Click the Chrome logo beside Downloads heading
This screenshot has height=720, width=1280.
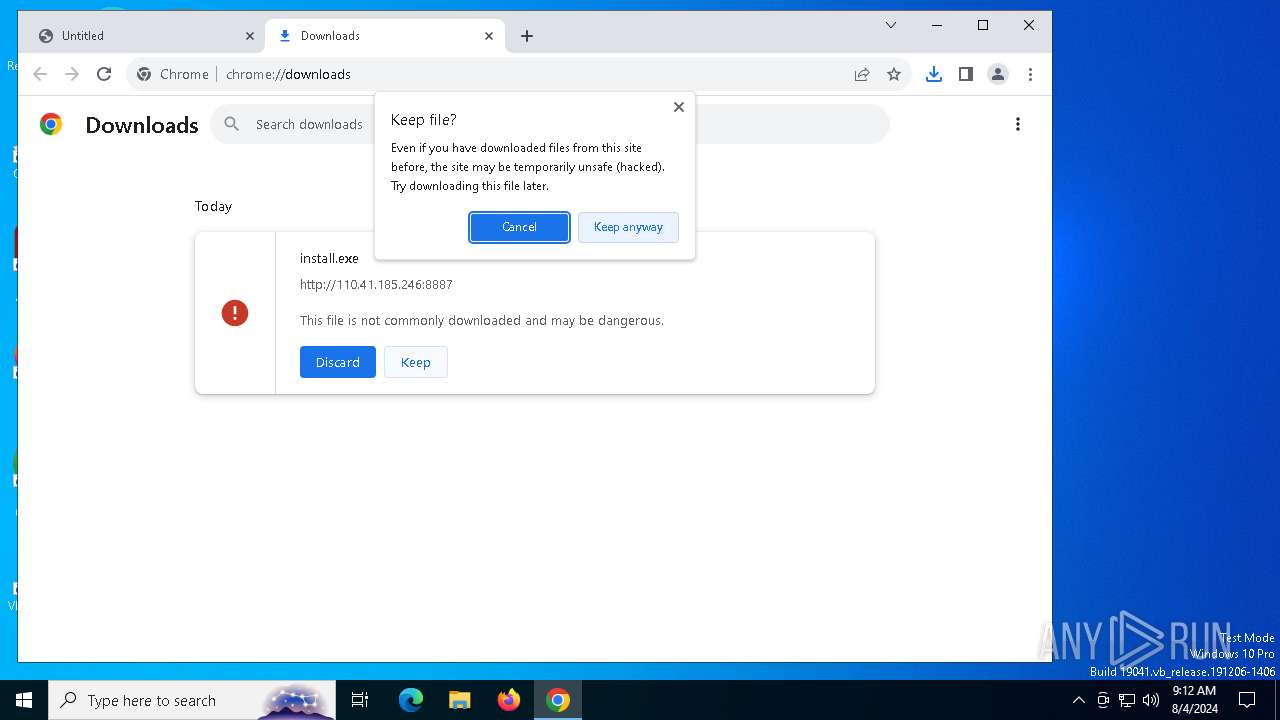(51, 124)
